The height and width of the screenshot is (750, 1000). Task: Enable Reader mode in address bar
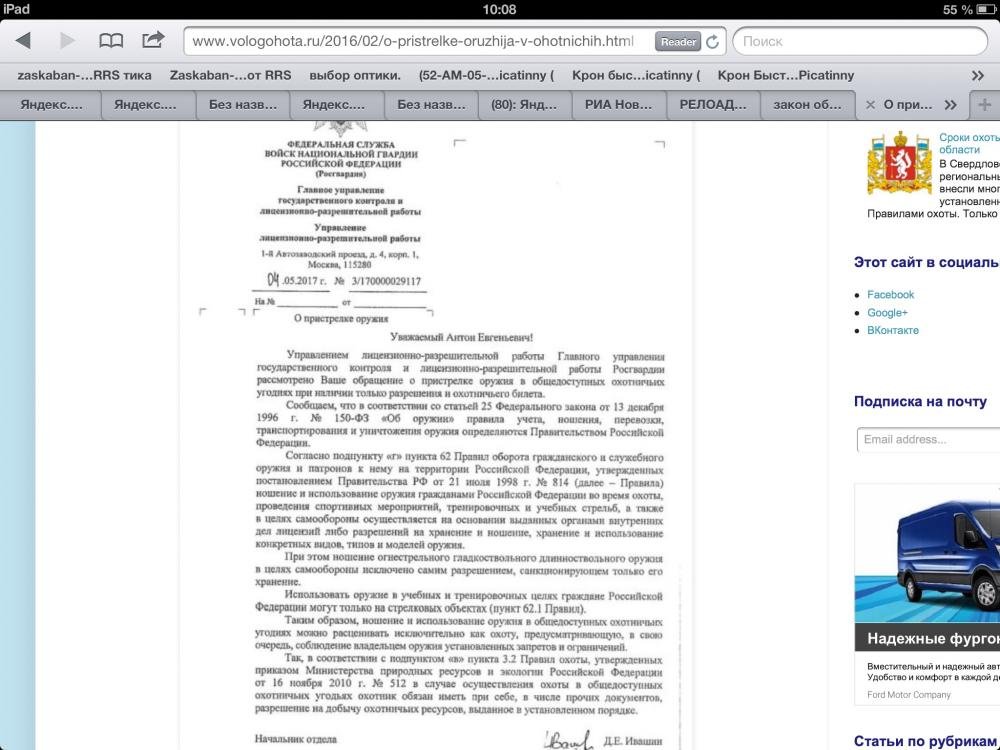tap(678, 42)
